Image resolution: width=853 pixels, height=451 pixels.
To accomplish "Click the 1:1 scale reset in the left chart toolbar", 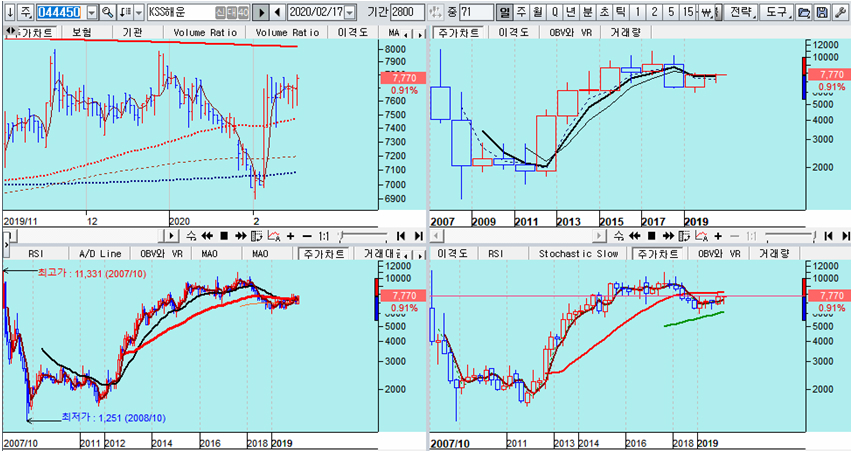I will 324,236.
